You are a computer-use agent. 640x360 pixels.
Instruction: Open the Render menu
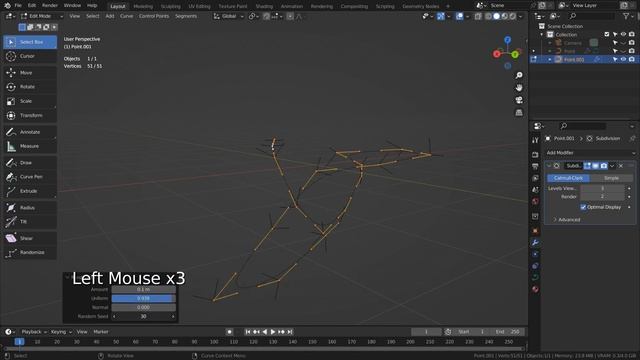tap(50, 6)
